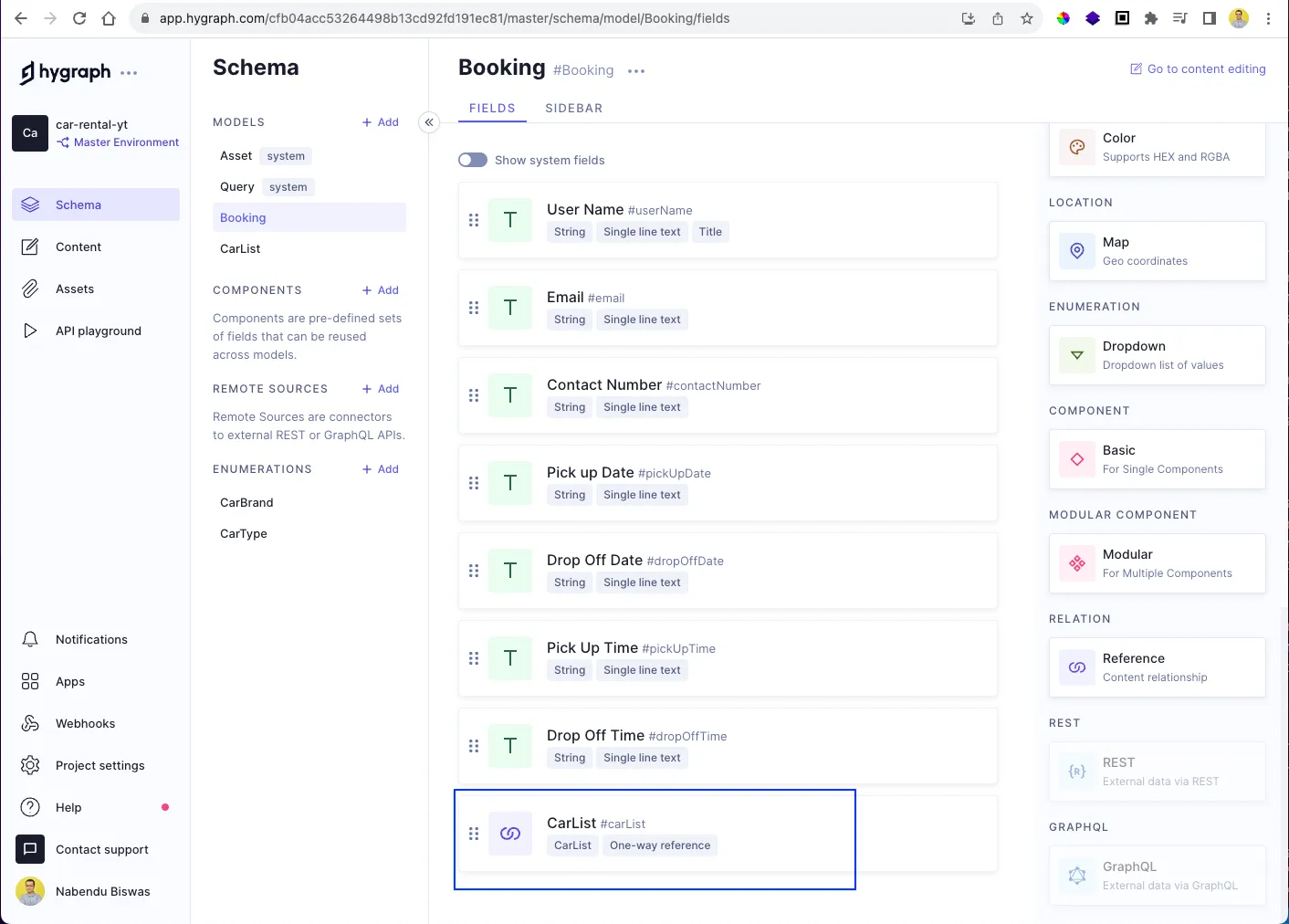
Task: Go to browser home icon
Action: (x=109, y=18)
